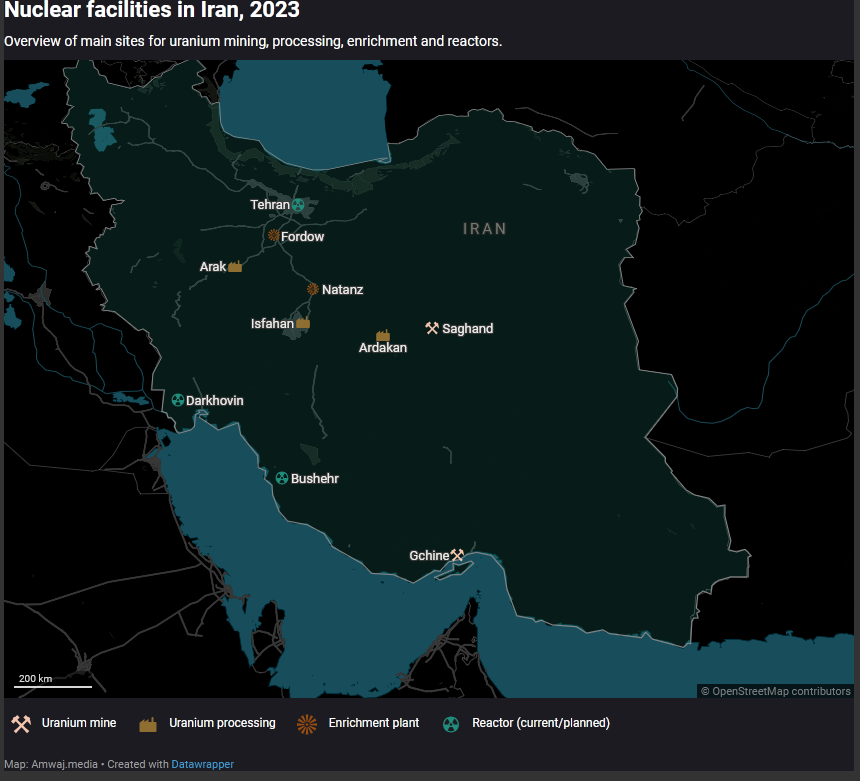Click the Arak uranium processing icon
The height and width of the screenshot is (781, 860).
coord(236,267)
